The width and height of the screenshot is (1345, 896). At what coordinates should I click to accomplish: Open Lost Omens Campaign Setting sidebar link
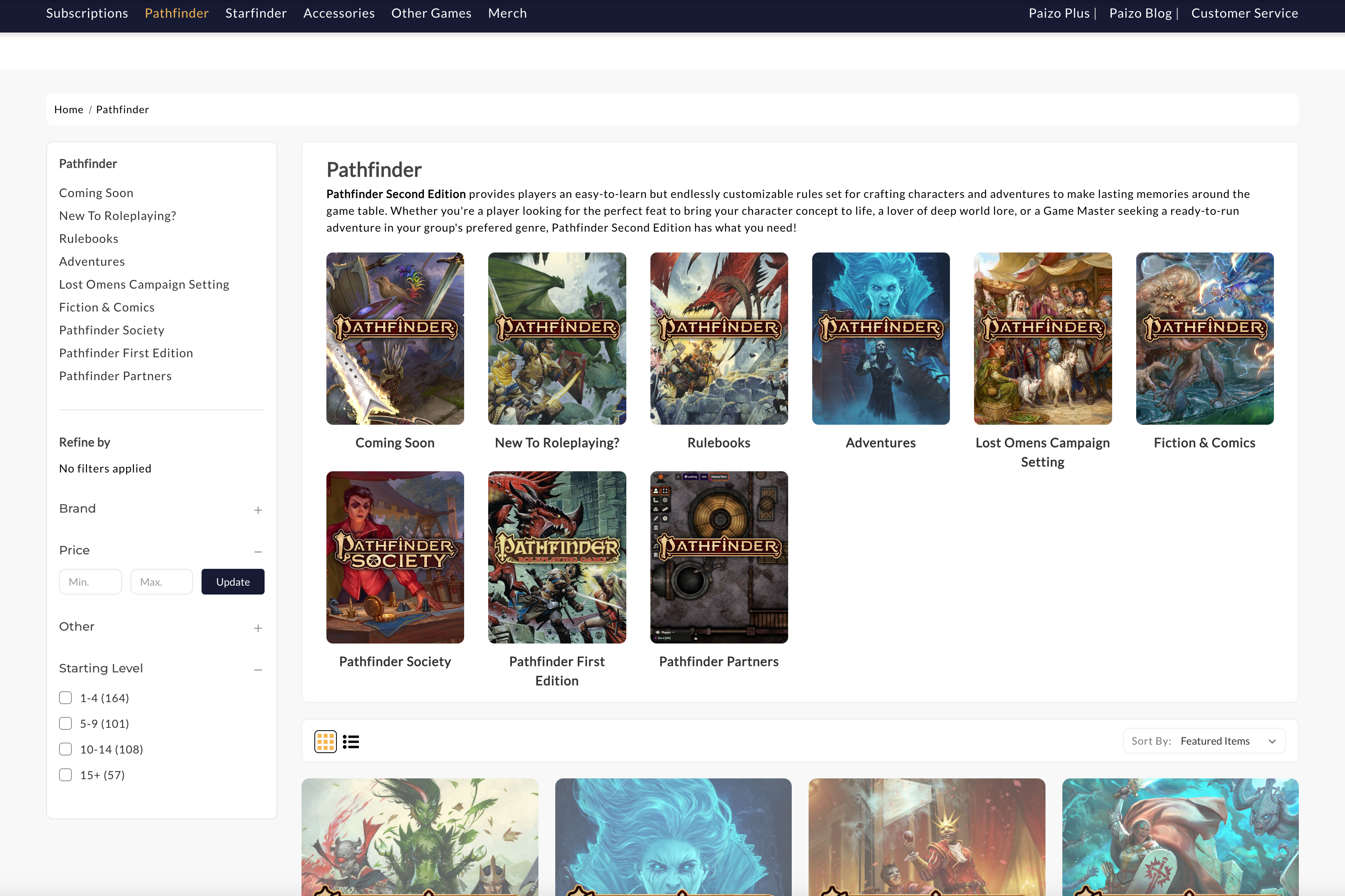click(x=144, y=284)
